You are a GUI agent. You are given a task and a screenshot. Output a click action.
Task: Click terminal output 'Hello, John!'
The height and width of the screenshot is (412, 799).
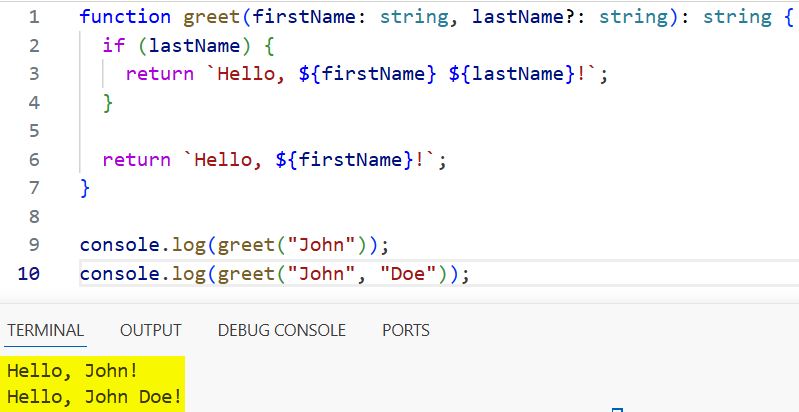coord(73,370)
